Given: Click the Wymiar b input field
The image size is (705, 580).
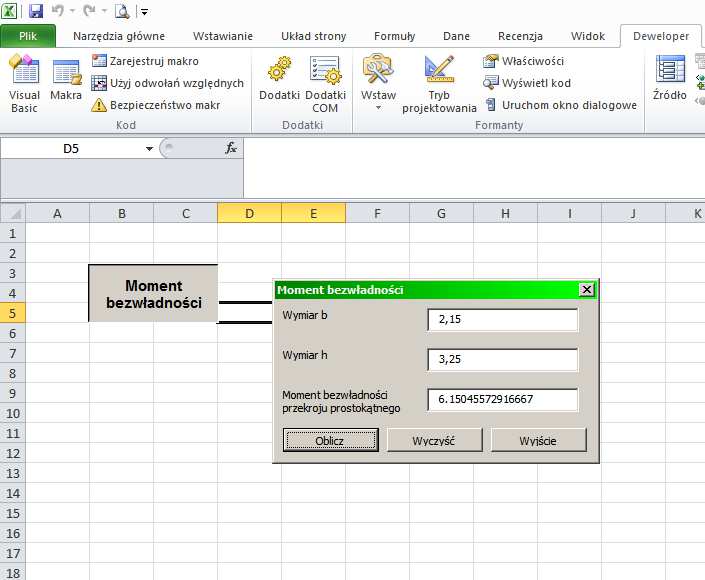Looking at the screenshot, I should pyautogui.click(x=503, y=320).
